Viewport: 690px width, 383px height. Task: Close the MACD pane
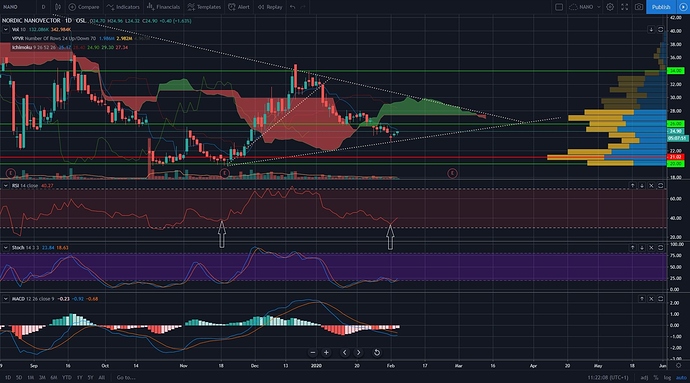[x=651, y=299]
